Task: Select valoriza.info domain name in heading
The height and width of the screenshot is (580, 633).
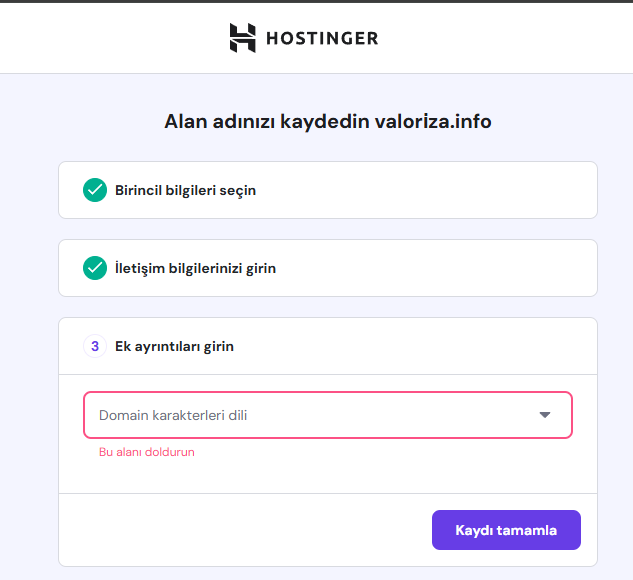Action: (x=433, y=121)
